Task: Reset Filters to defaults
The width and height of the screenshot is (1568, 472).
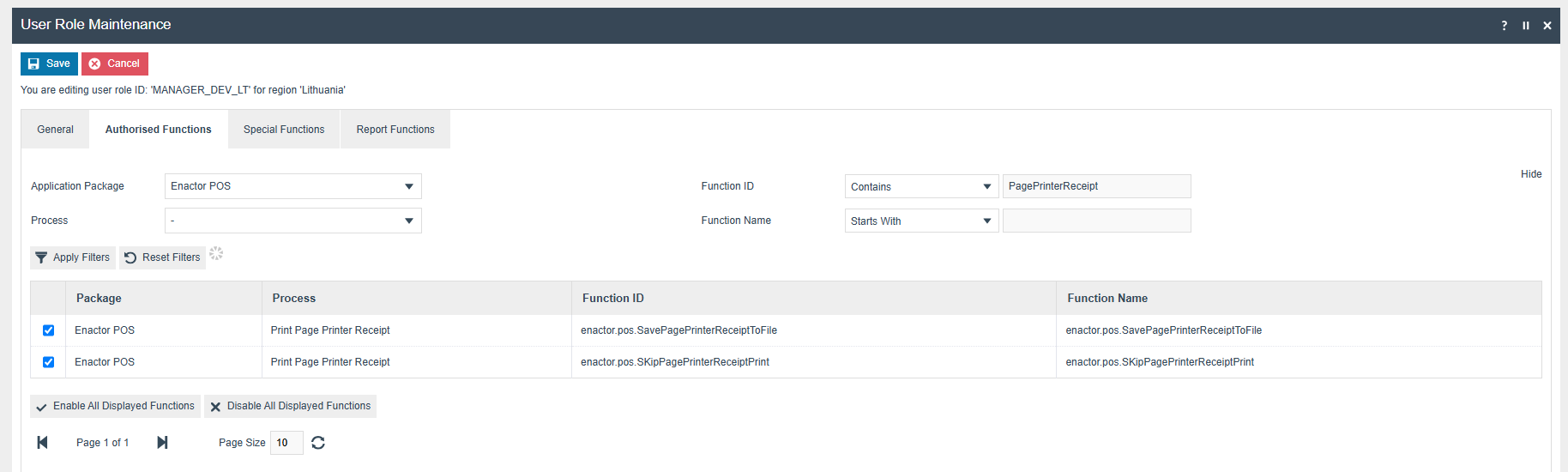Action: (162, 257)
